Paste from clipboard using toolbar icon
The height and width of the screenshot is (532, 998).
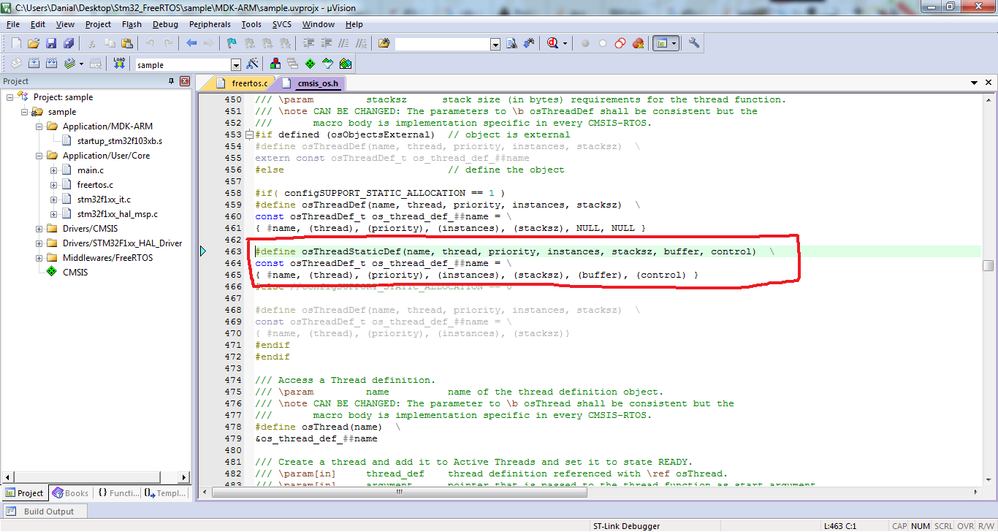tap(127, 43)
